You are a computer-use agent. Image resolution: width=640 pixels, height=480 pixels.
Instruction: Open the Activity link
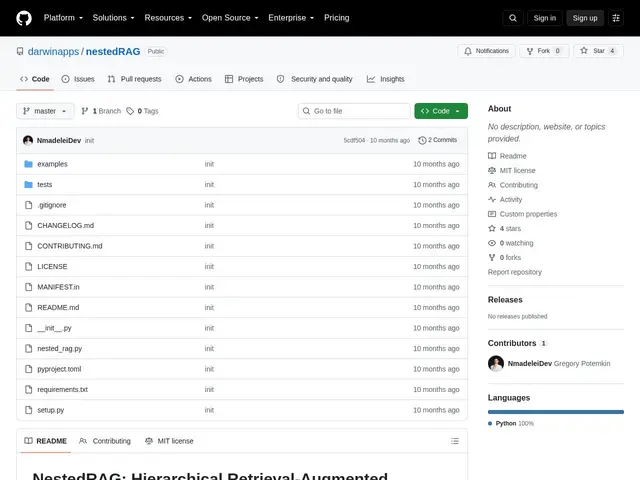(x=505, y=200)
